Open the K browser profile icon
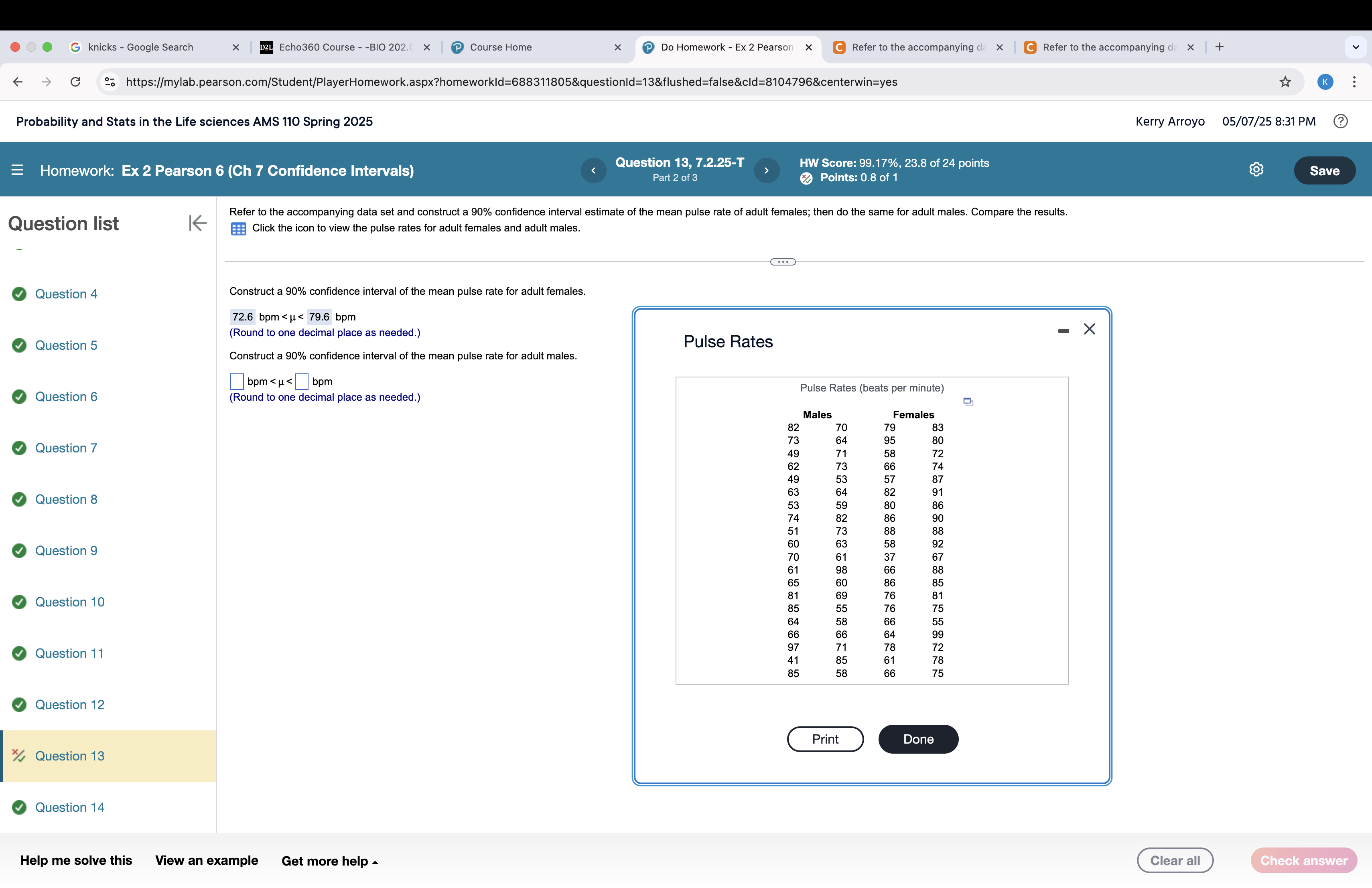The width and height of the screenshot is (1372, 888). (1325, 82)
